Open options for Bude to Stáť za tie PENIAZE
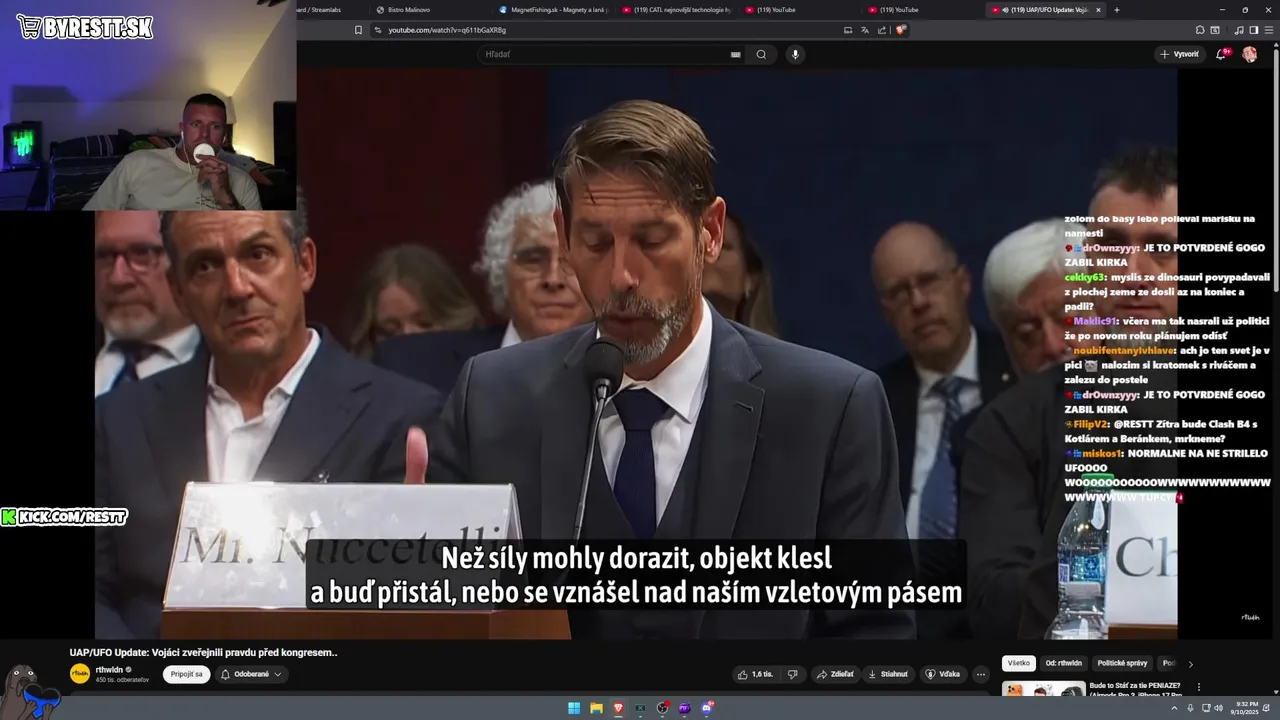This screenshot has height=720, width=1280. (1199, 687)
